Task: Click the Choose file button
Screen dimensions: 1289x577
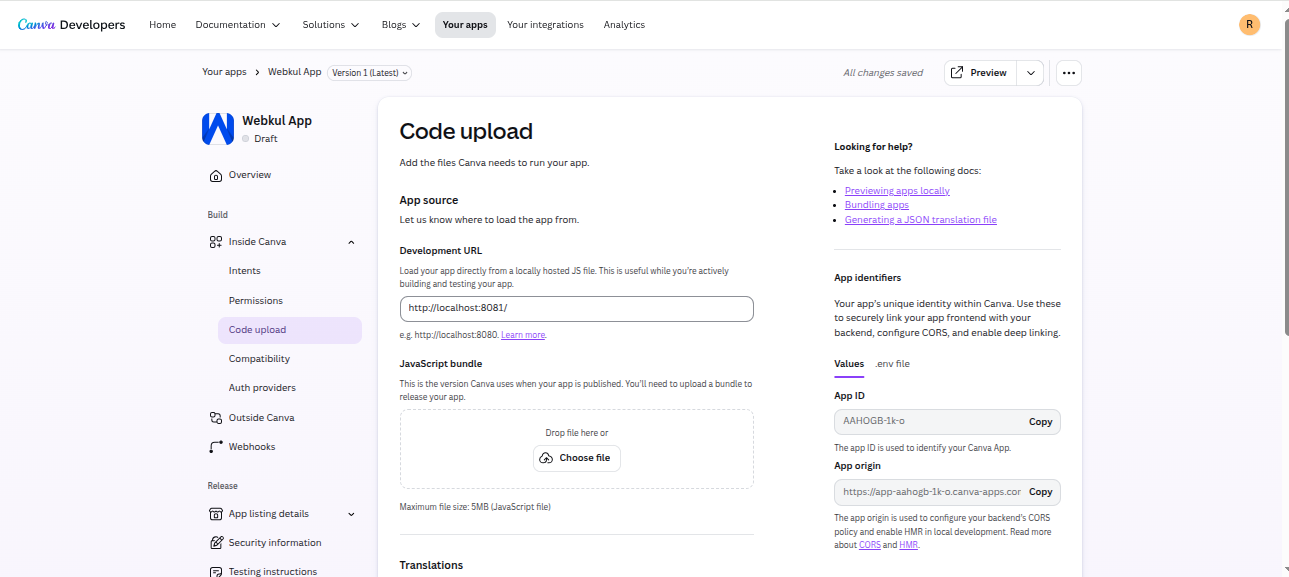Action: coord(576,458)
